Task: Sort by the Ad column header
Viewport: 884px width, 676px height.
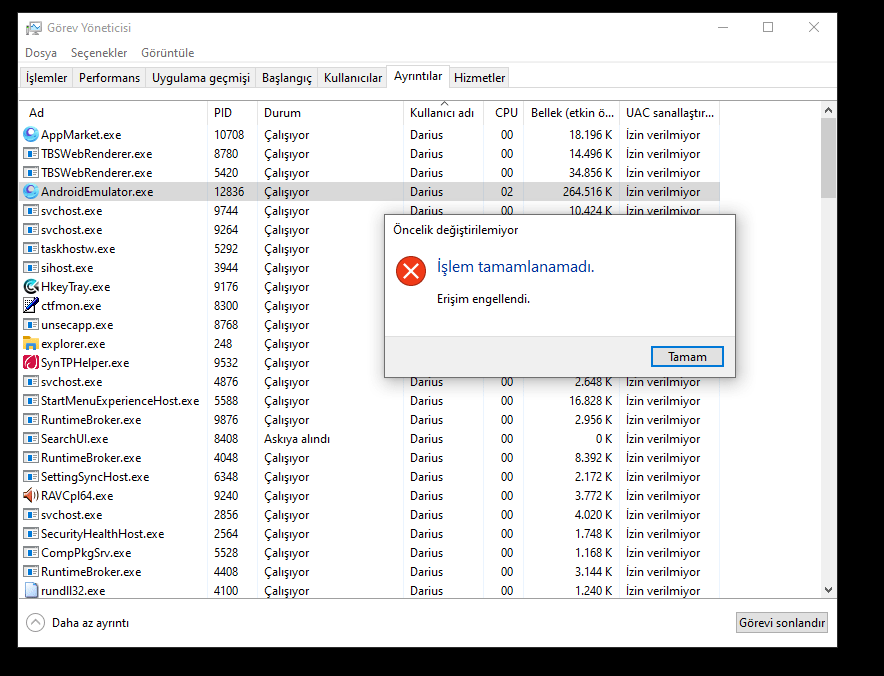Action: (x=113, y=113)
